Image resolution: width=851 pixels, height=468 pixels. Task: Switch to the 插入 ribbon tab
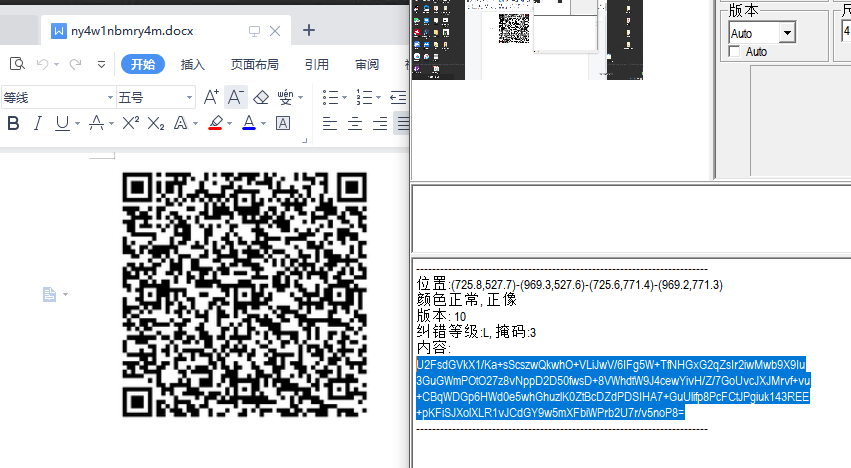[193, 65]
